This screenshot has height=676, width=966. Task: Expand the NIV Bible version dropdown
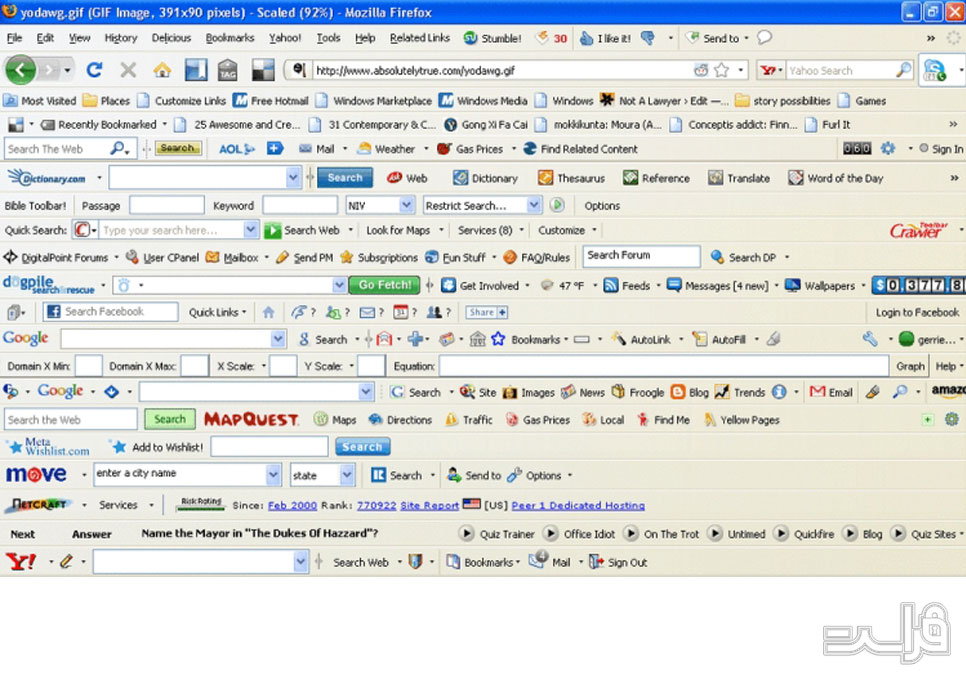406,205
